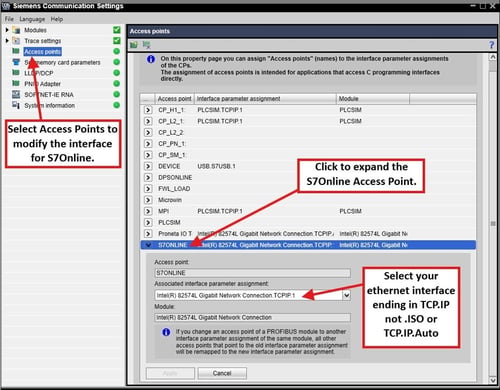Click the green status dot beside LLDP/DCP
This screenshot has width=500, height=390.
click(116, 73)
